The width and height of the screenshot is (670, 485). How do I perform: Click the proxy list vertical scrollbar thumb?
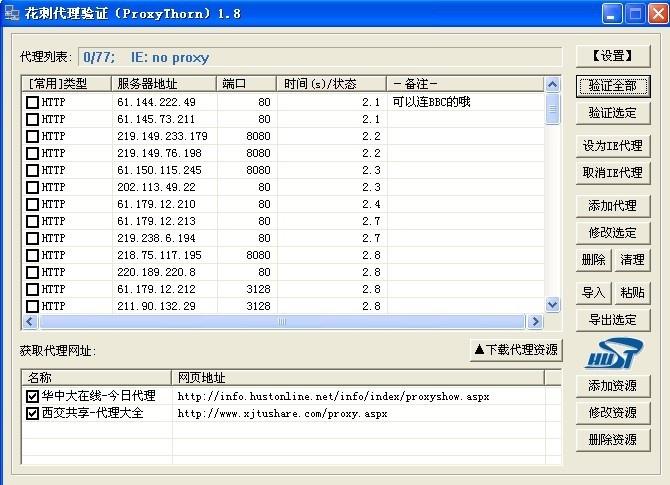click(x=552, y=109)
